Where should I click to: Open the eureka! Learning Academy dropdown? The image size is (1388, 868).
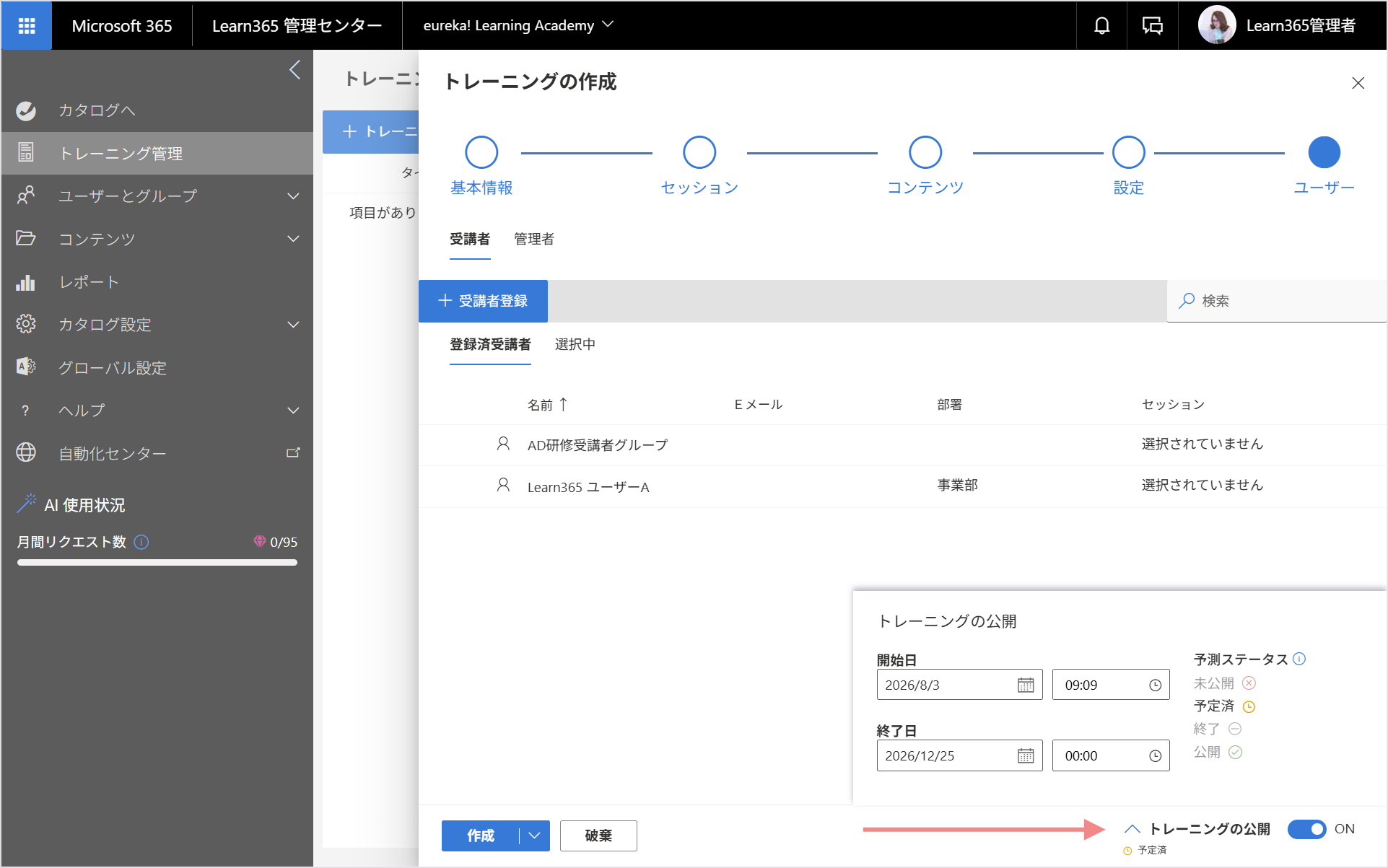[x=518, y=26]
